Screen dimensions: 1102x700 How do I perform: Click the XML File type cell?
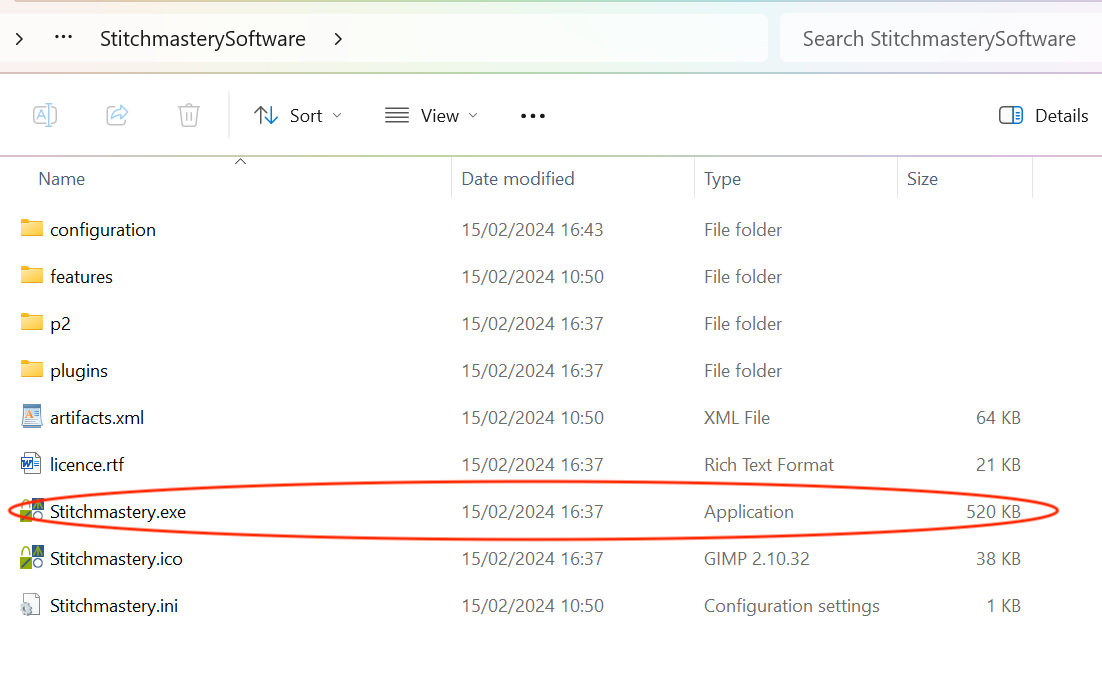click(737, 418)
